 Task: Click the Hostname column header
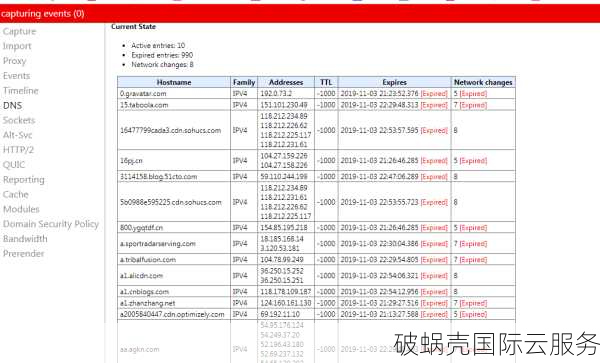pos(174,82)
